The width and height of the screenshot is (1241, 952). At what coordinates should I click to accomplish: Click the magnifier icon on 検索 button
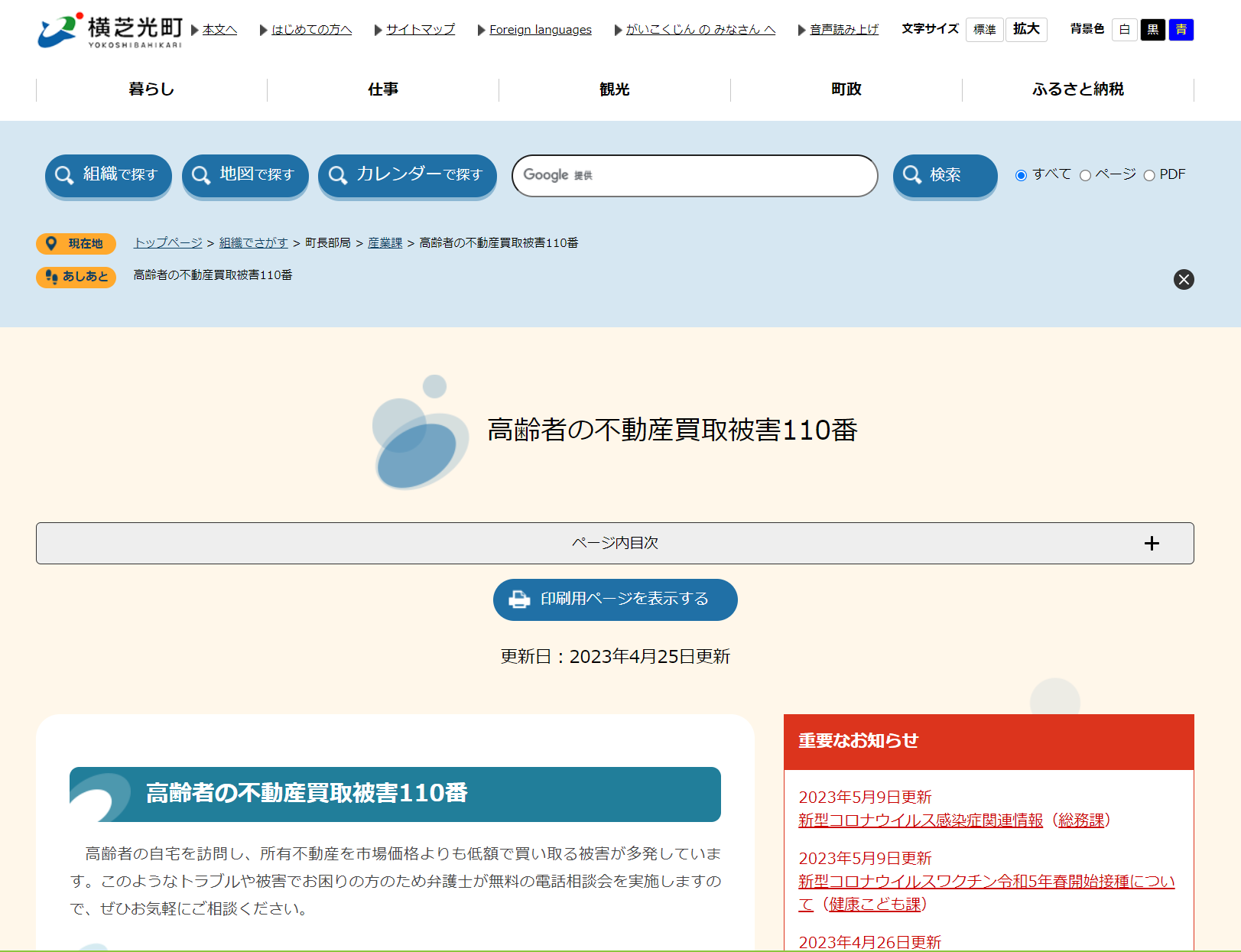(x=911, y=175)
